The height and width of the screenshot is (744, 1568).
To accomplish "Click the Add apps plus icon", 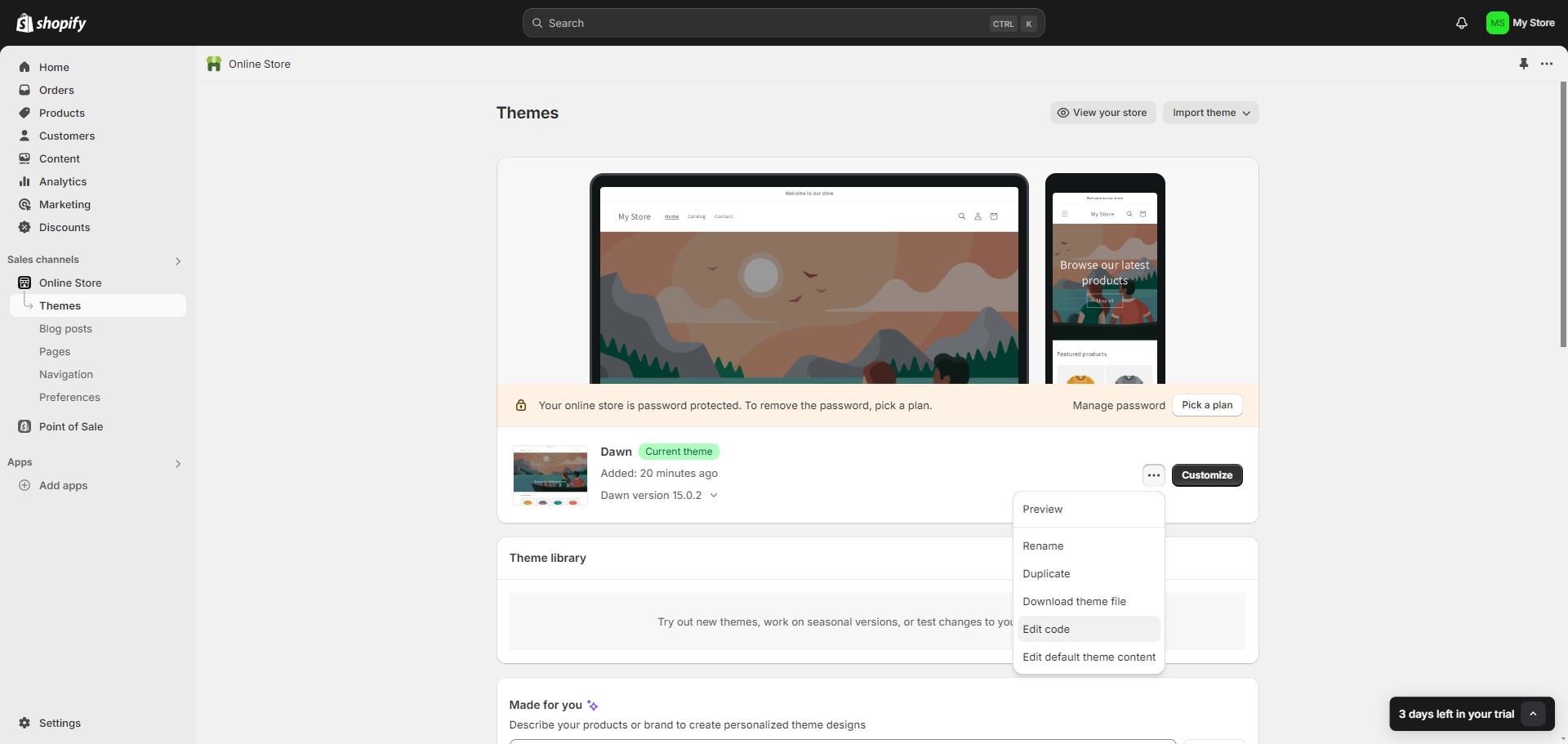I will 24,485.
